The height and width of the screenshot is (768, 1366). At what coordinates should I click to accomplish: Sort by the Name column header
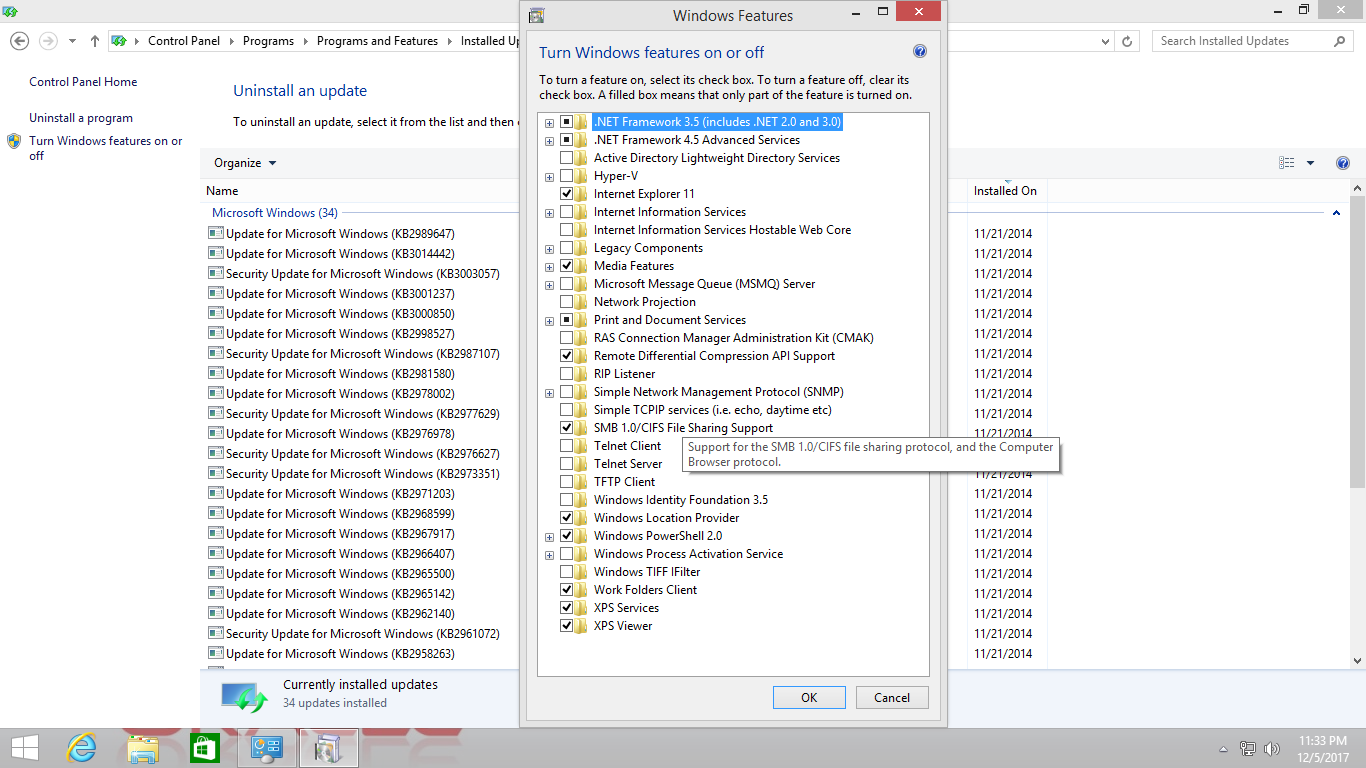[222, 191]
